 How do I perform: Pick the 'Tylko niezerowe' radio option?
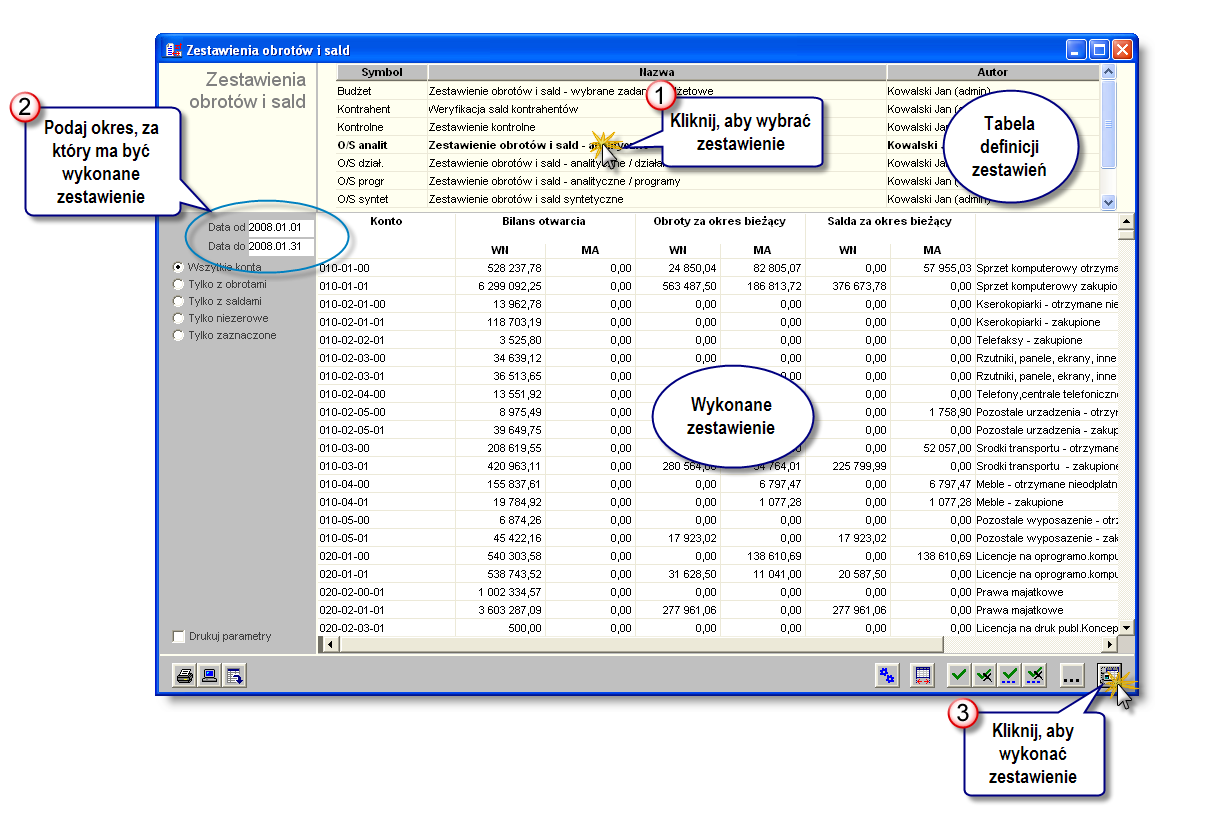pyautogui.click(x=179, y=318)
